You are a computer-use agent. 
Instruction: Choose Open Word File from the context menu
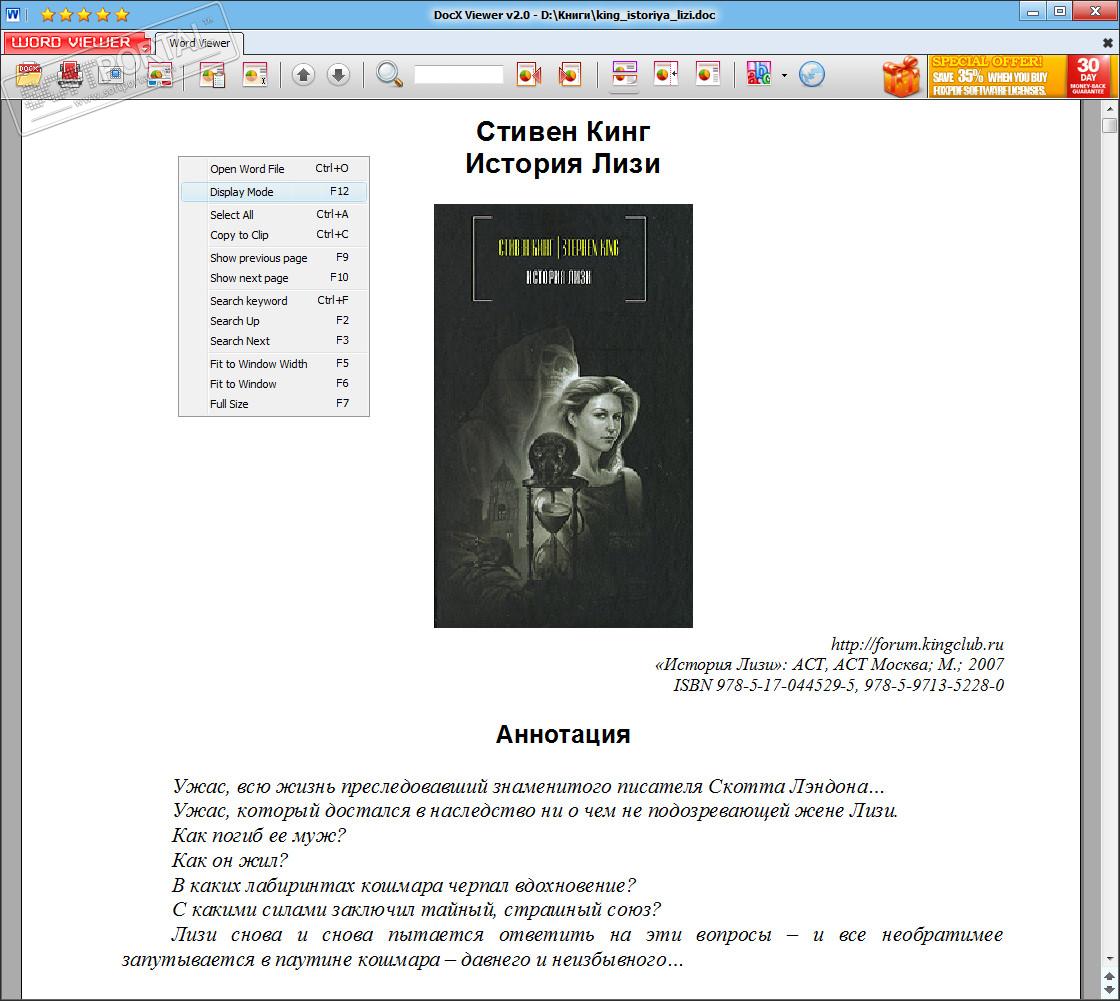tap(274, 169)
